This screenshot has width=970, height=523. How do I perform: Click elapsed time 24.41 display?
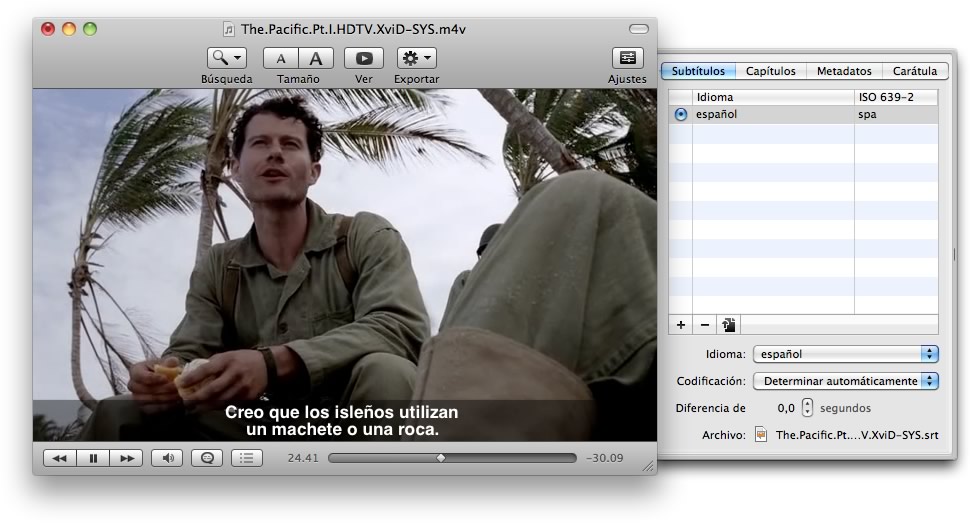303,458
